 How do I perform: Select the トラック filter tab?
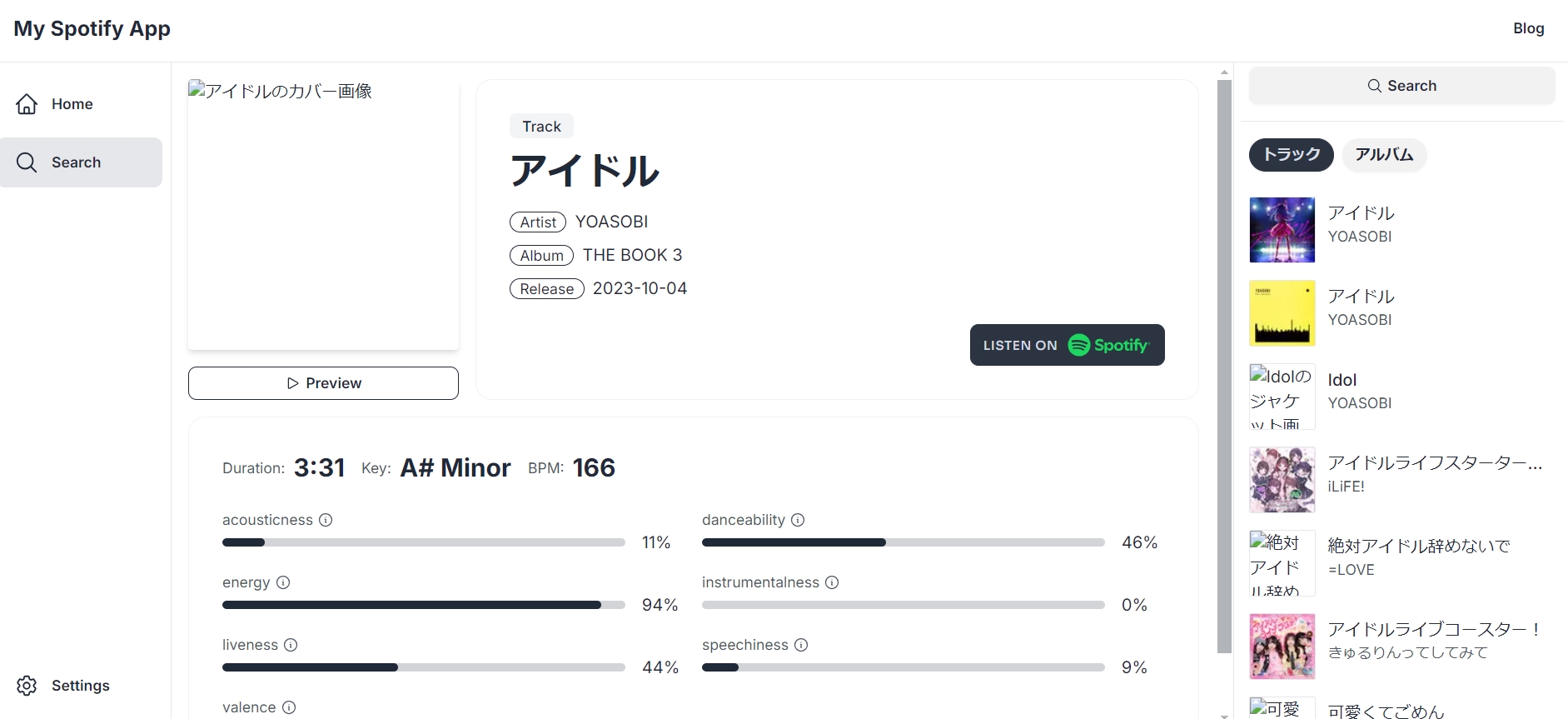click(x=1290, y=155)
